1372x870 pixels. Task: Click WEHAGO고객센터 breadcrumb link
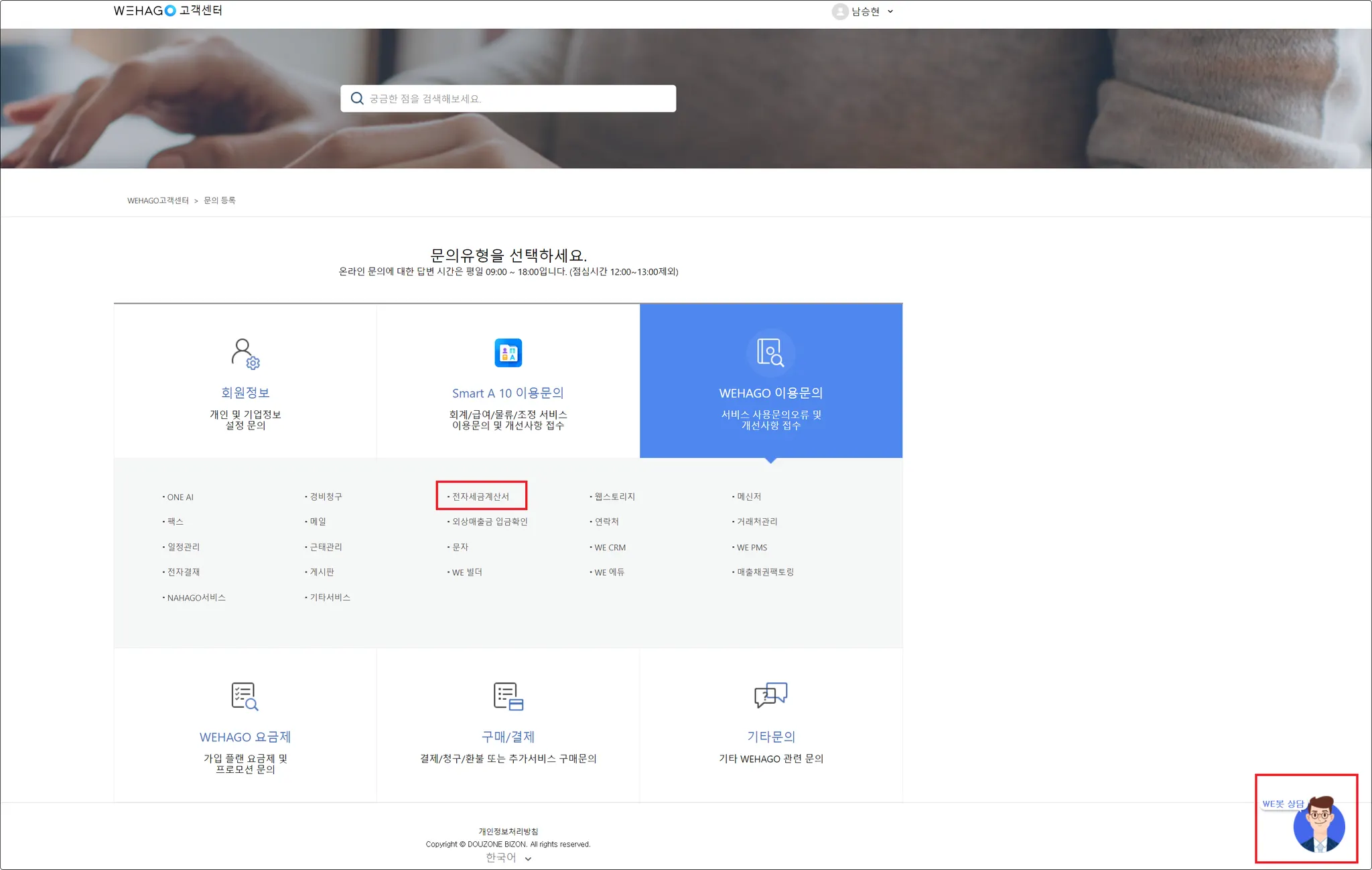[x=158, y=200]
